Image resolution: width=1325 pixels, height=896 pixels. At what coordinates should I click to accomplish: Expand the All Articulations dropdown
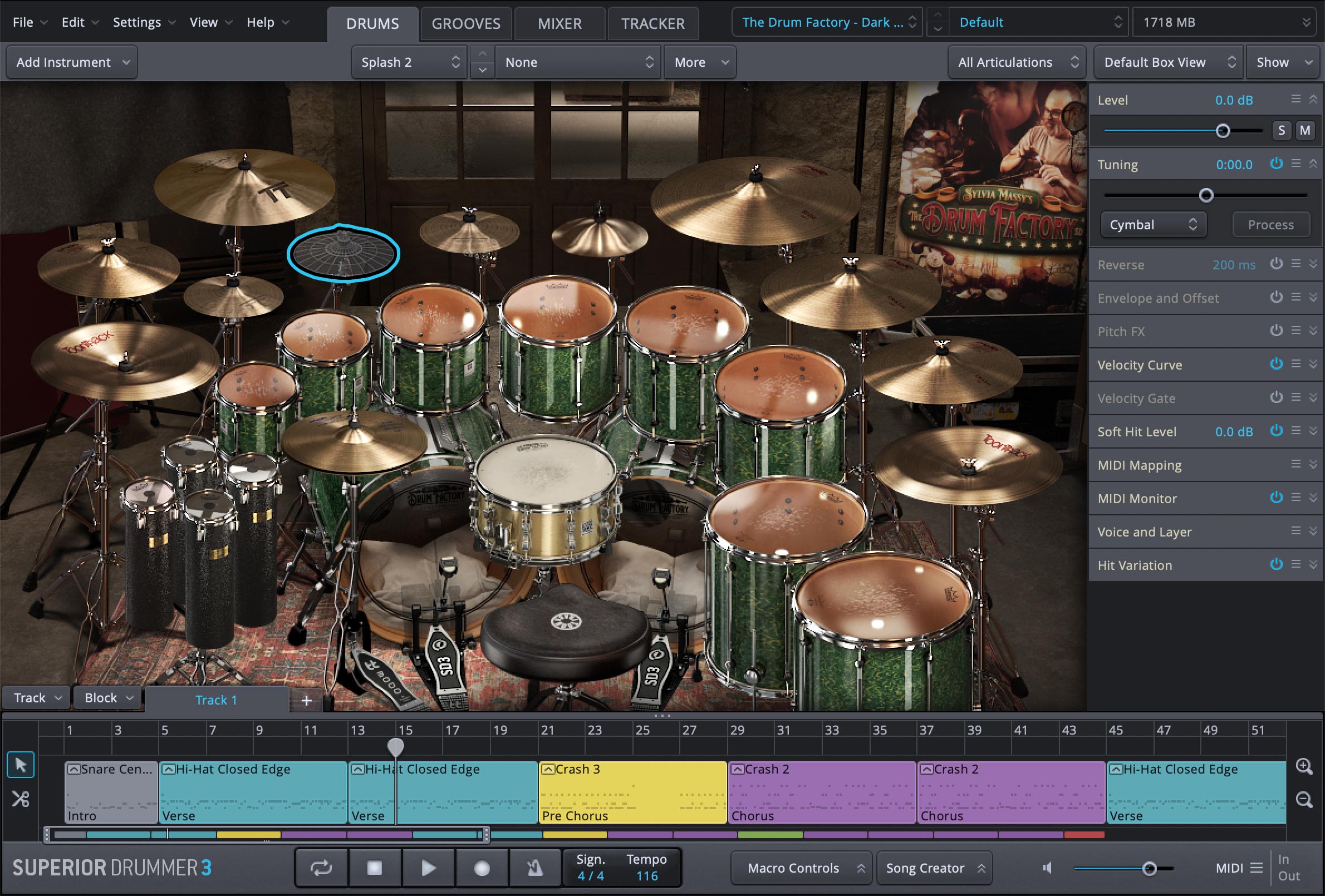(x=1017, y=62)
